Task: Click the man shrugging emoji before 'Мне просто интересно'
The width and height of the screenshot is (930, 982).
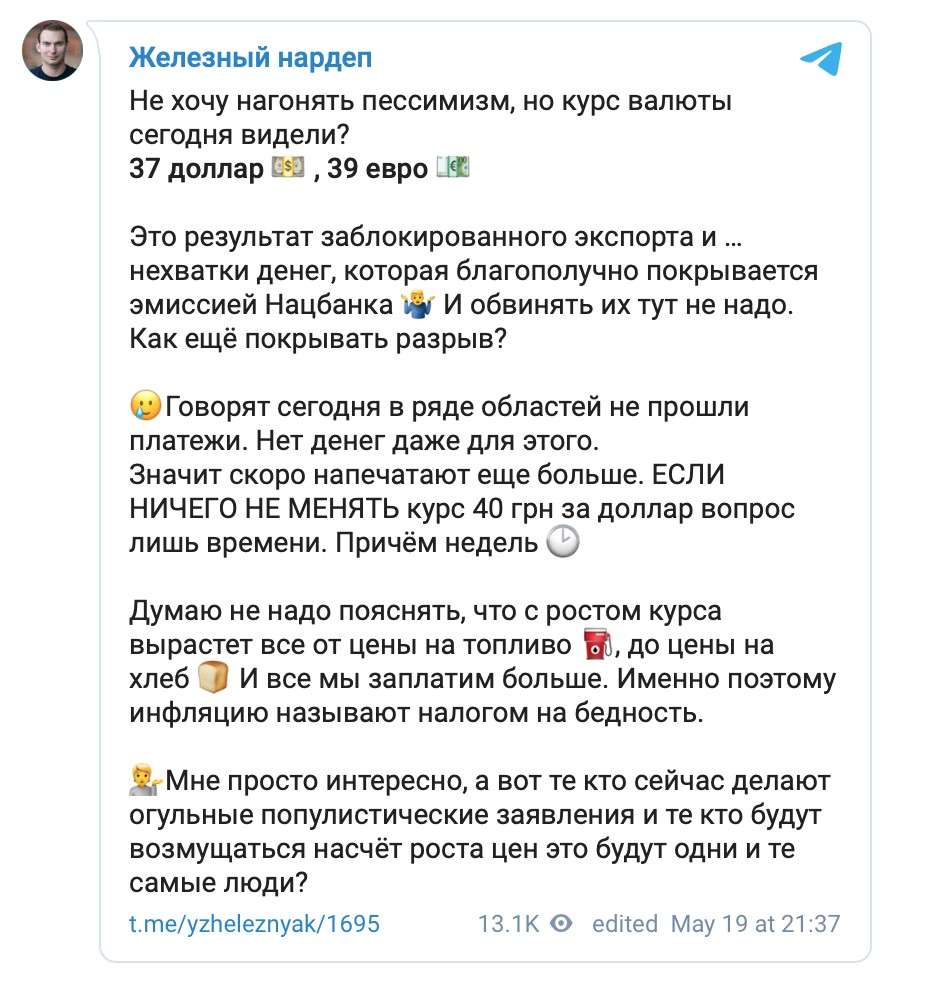Action: tap(146, 780)
